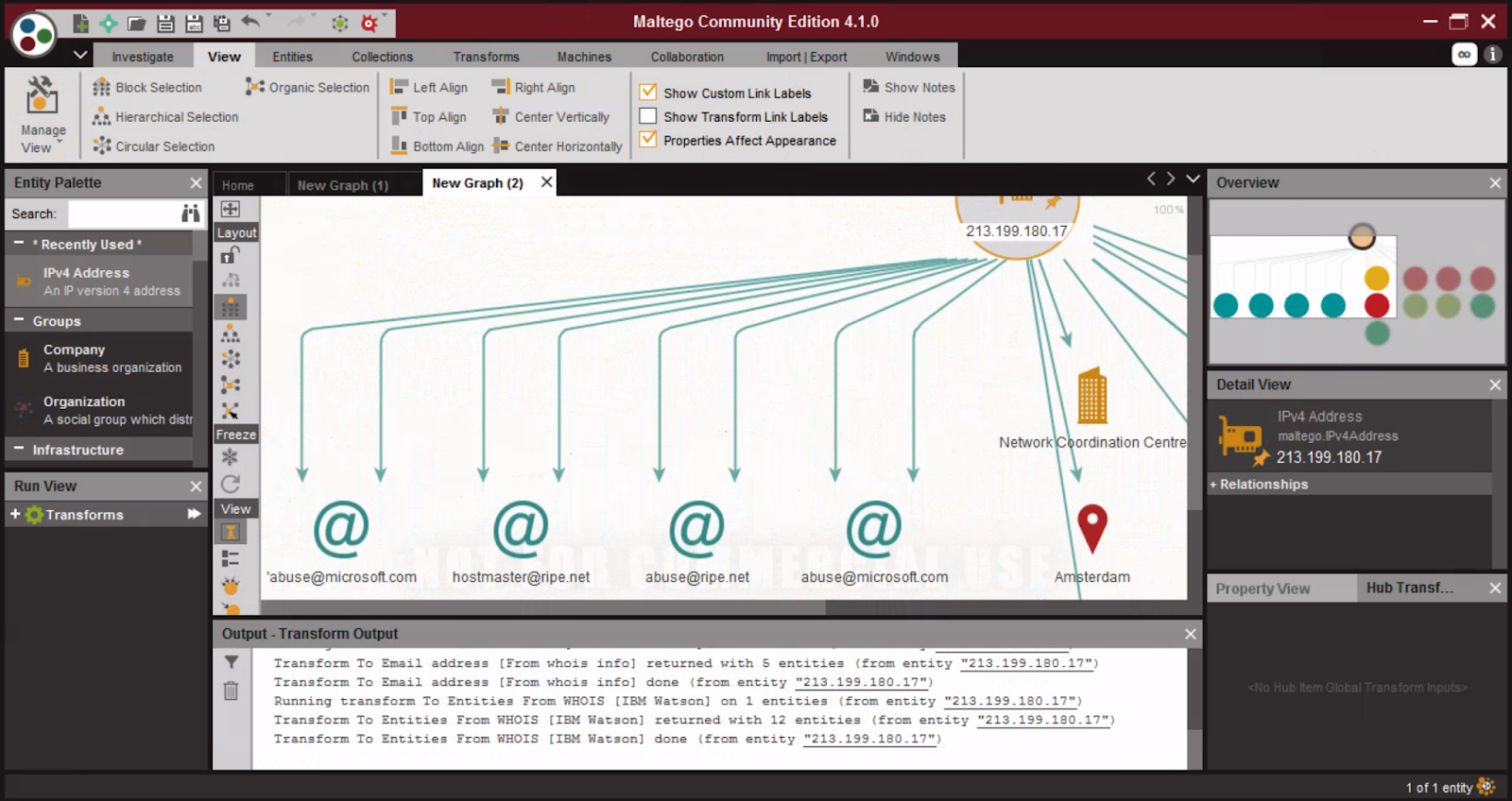
Task: Uncheck Show Custom Link Labels
Action: (648, 92)
